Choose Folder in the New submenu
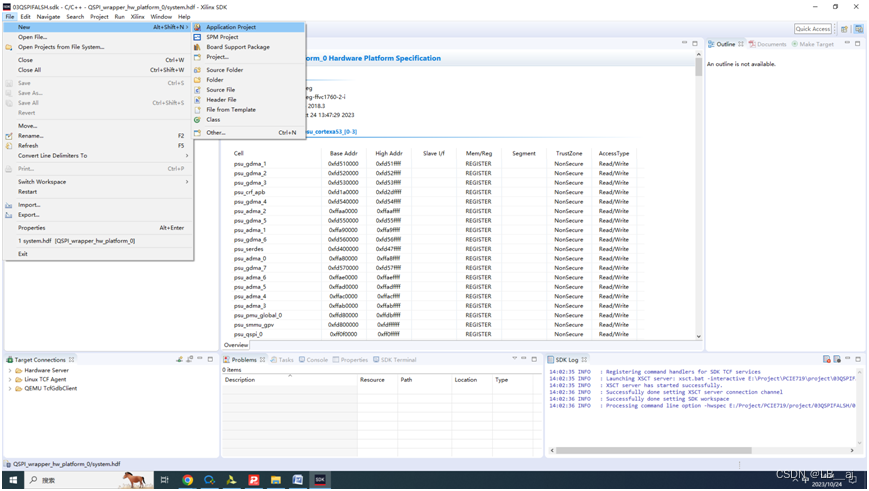The width and height of the screenshot is (869, 491). (248, 80)
